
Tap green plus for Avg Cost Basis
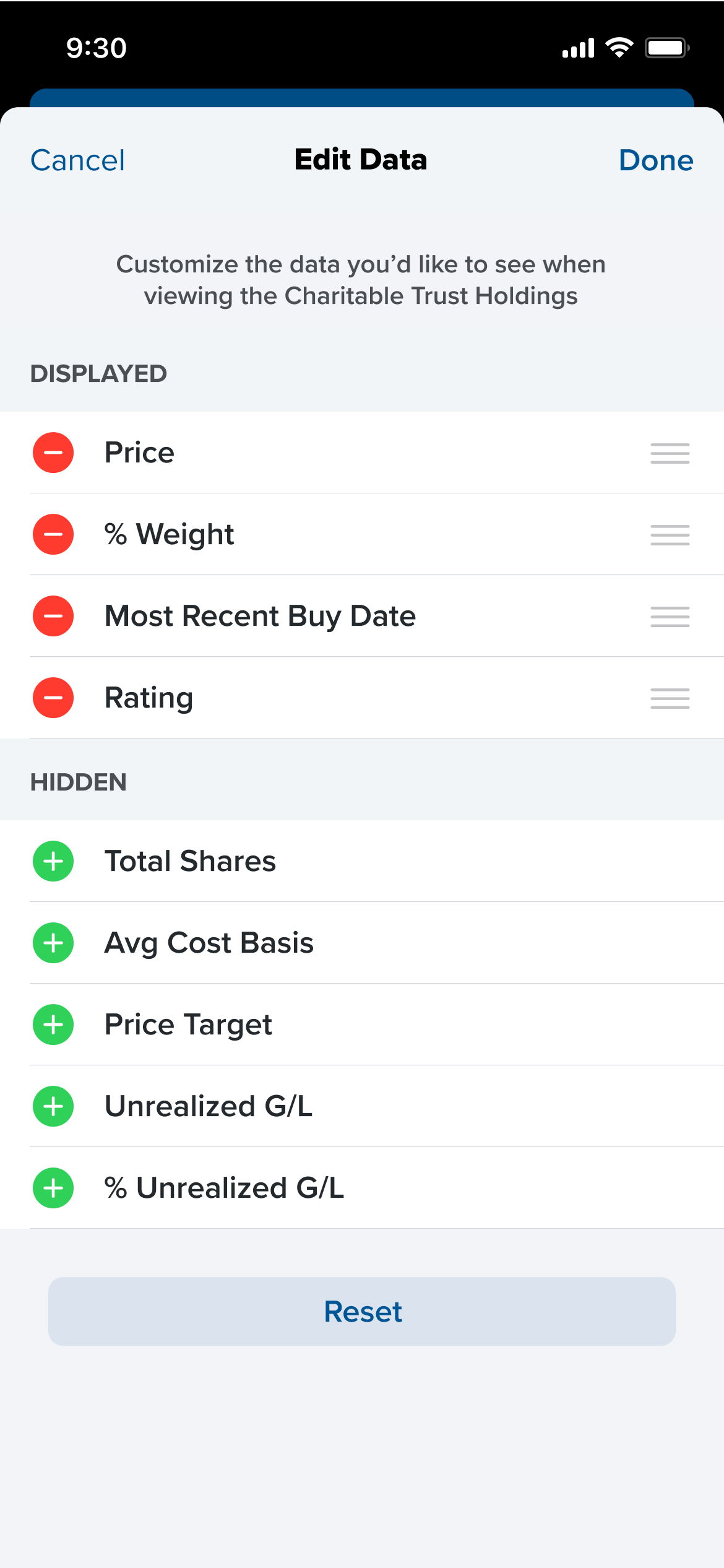coord(53,943)
